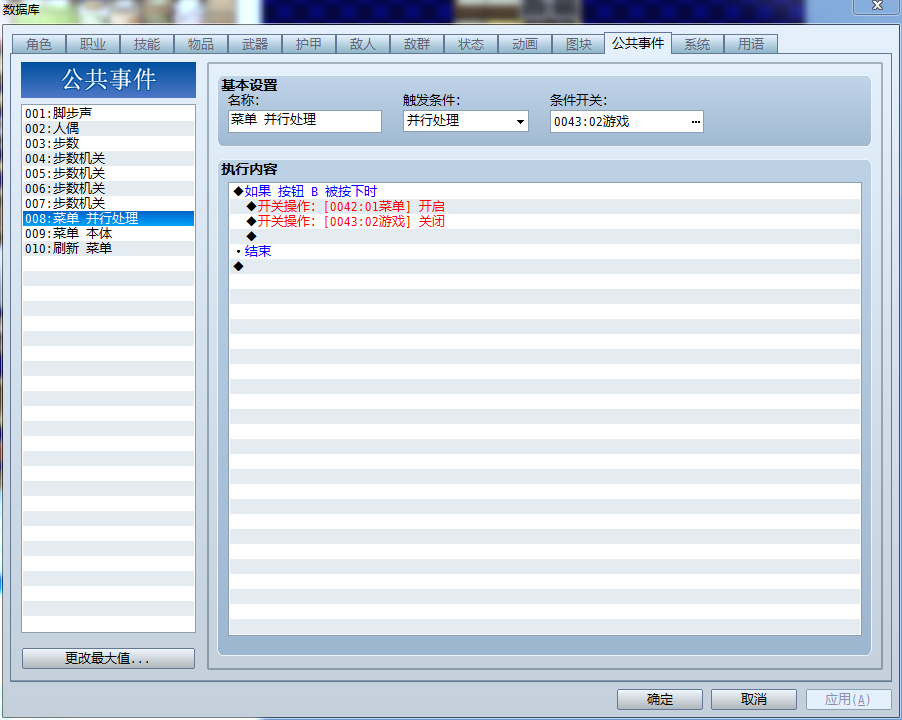Image resolution: width=902 pixels, height=720 pixels.
Task: Select common event 005:步数机关
Action: [x=108, y=173]
